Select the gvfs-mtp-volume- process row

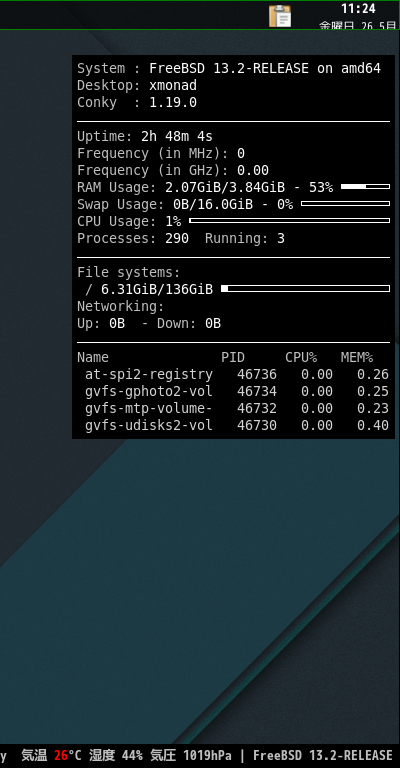[x=237, y=408]
